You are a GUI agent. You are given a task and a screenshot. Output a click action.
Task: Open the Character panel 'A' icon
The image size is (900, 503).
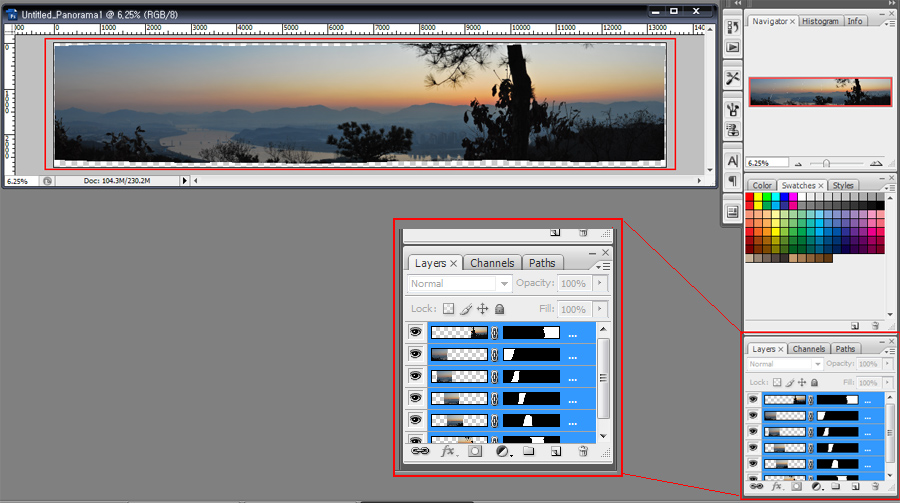[x=732, y=161]
